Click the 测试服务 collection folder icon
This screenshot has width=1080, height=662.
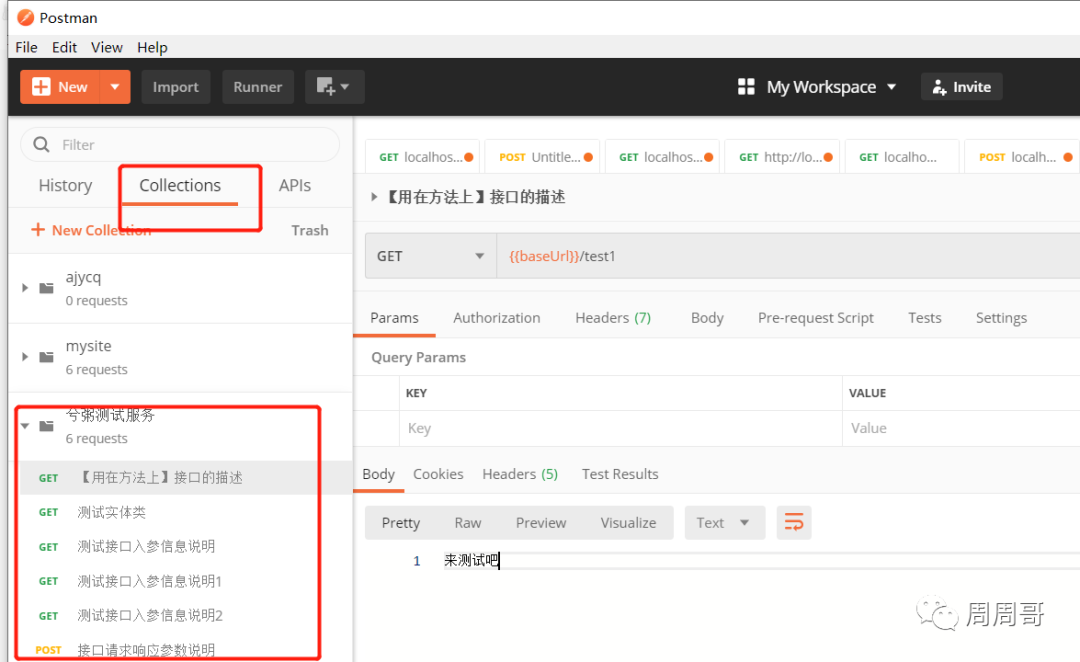46,426
